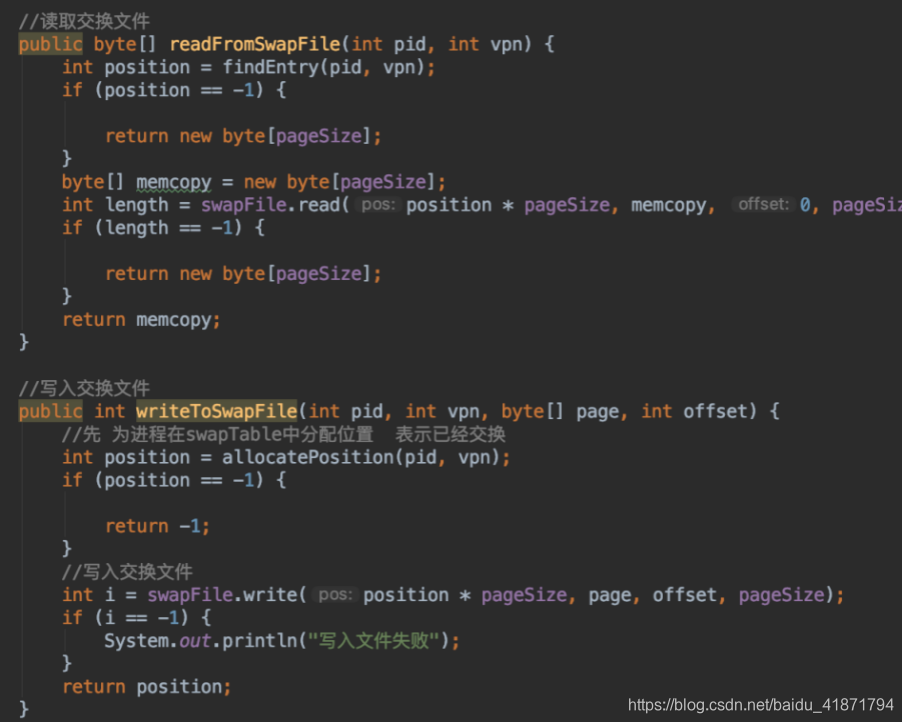
Task: Click 'return memcopy;' statement
Action: click(141, 320)
